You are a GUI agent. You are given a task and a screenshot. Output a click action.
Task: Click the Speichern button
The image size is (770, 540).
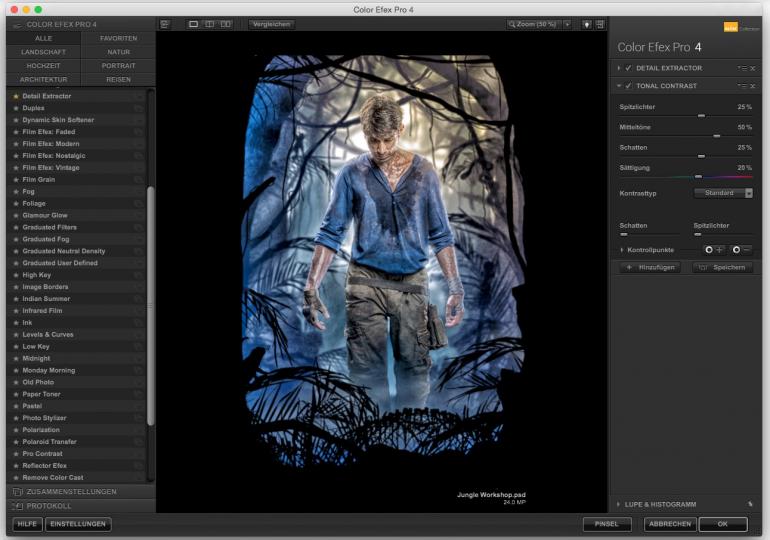[722, 268]
